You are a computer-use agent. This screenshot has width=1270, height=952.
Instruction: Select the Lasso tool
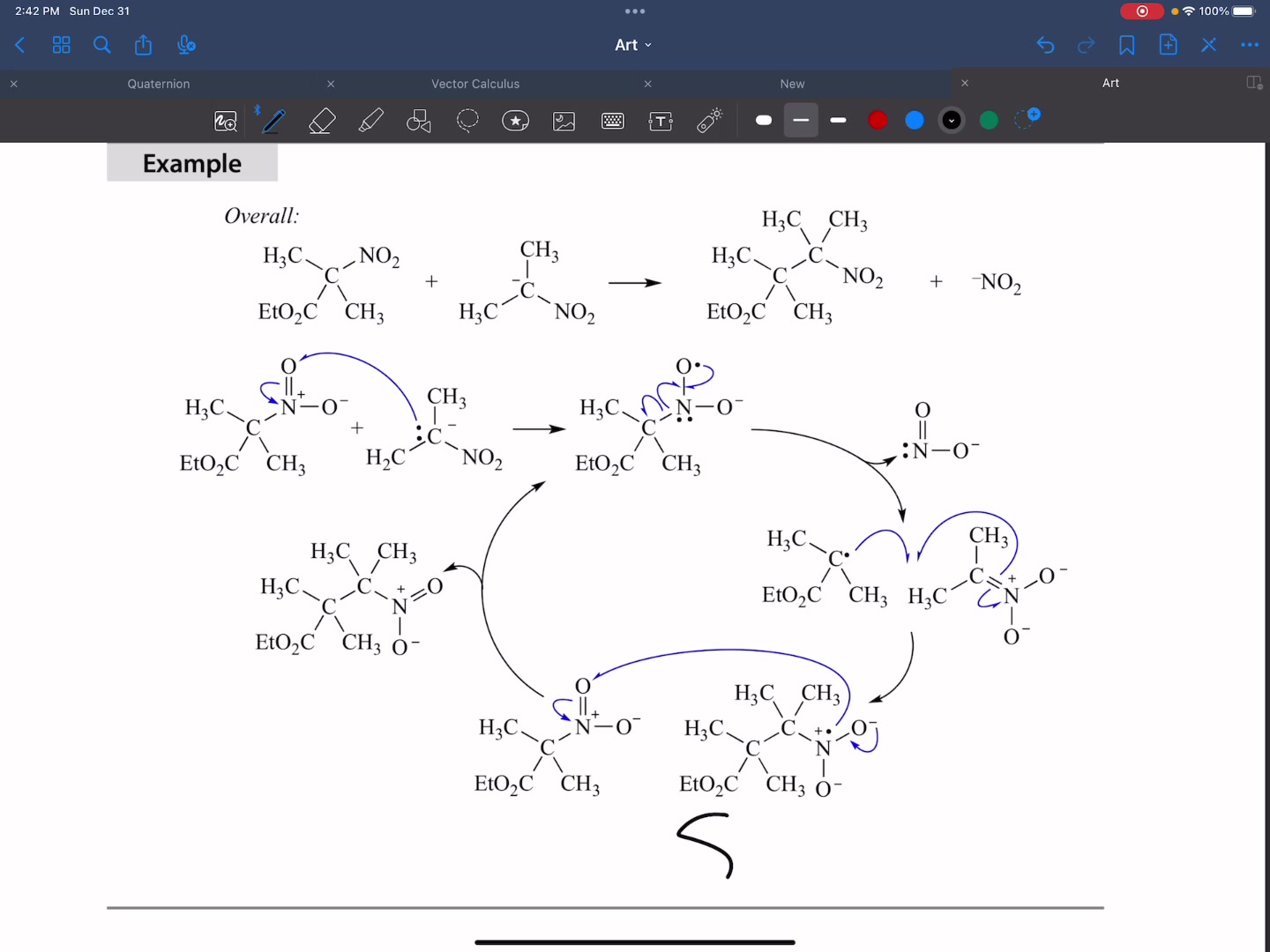467,121
